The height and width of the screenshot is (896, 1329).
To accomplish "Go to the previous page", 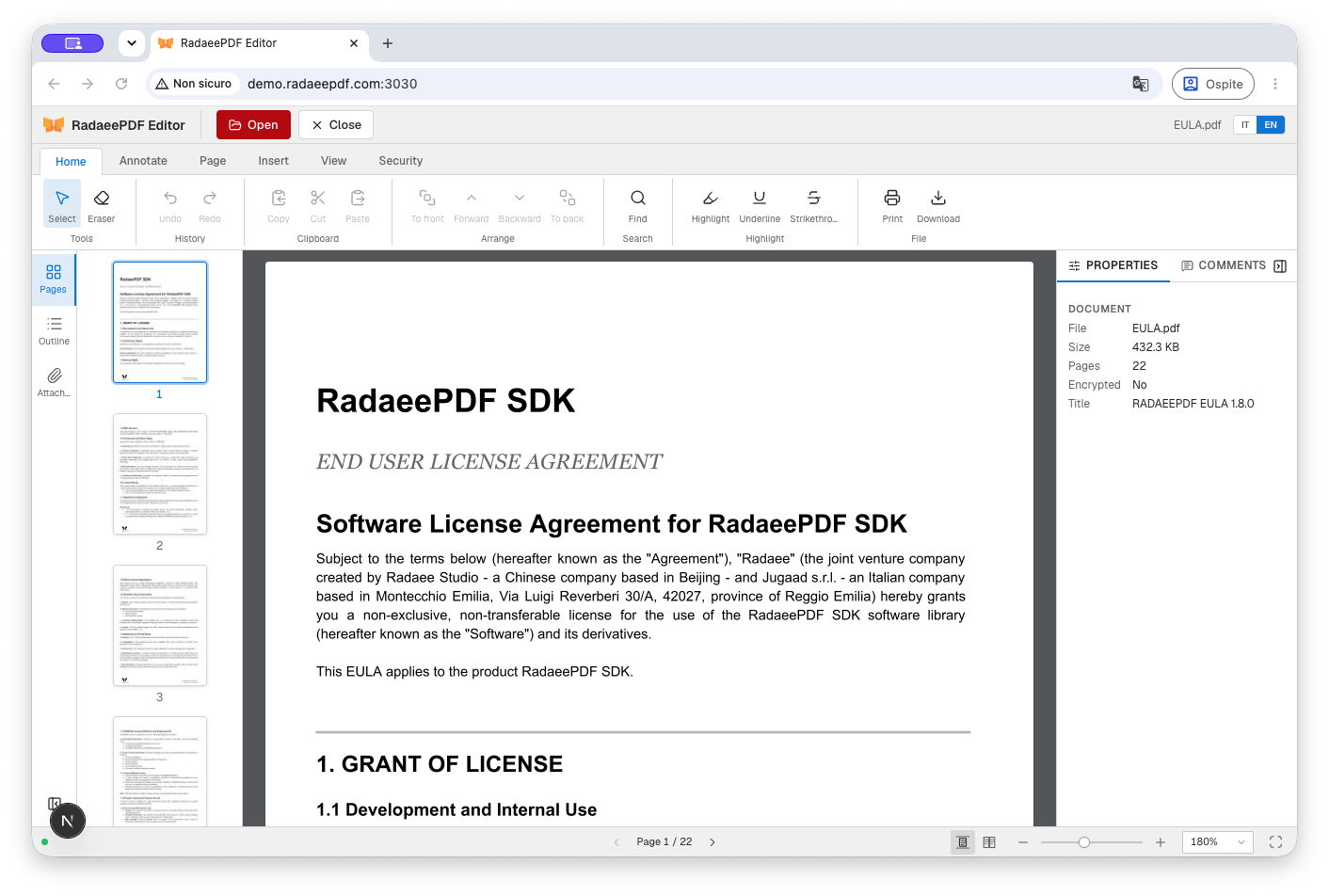I will point(616,842).
